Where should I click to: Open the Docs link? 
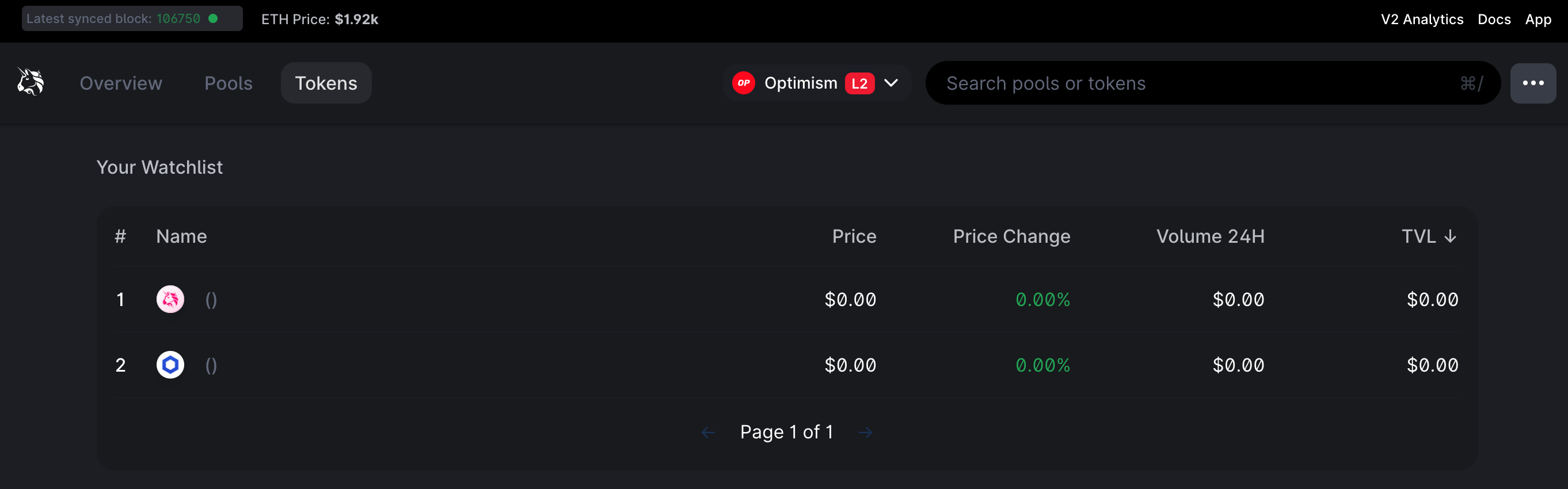[x=1494, y=20]
